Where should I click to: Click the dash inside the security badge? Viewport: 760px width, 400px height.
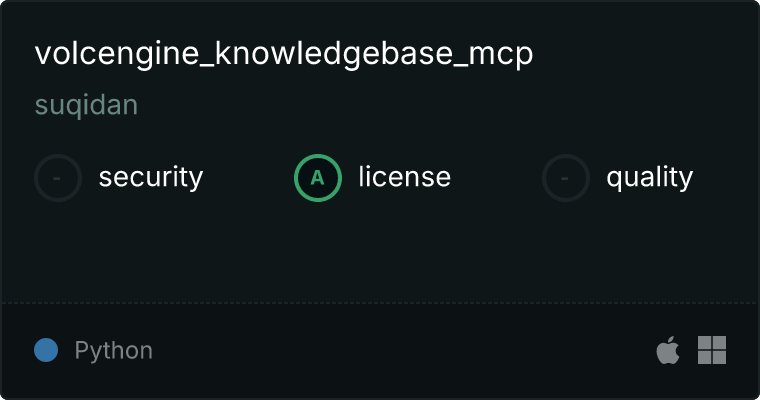(57, 178)
